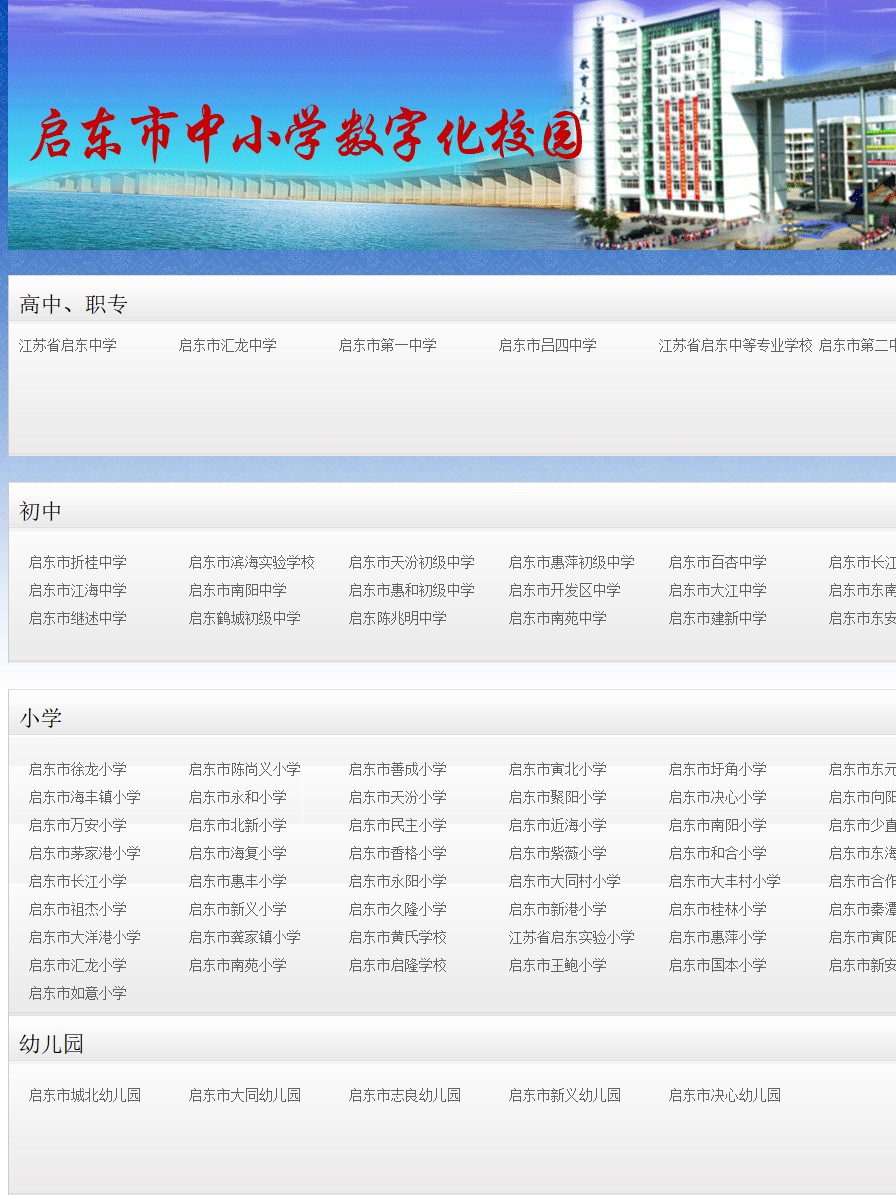Open 启东市滨海实验学校 link

click(x=252, y=562)
